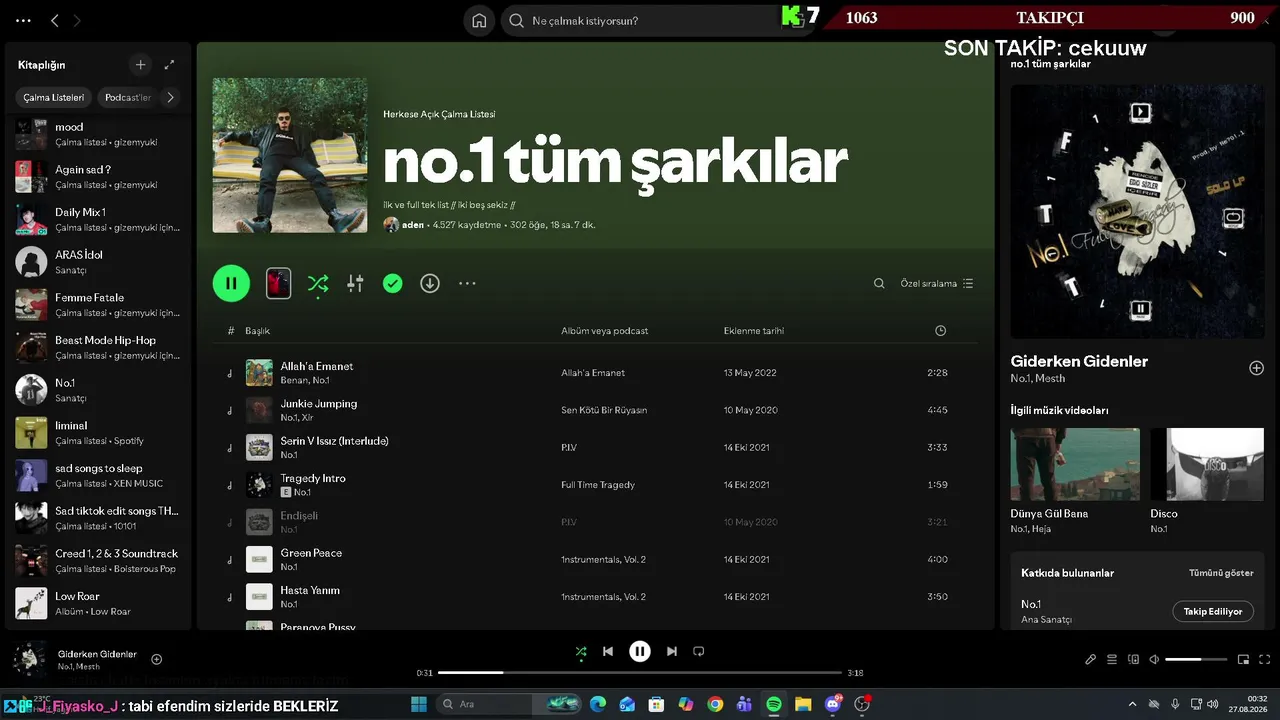Show more library filter chips with the right chevron
Viewport: 1280px width, 720px height.
(170, 97)
